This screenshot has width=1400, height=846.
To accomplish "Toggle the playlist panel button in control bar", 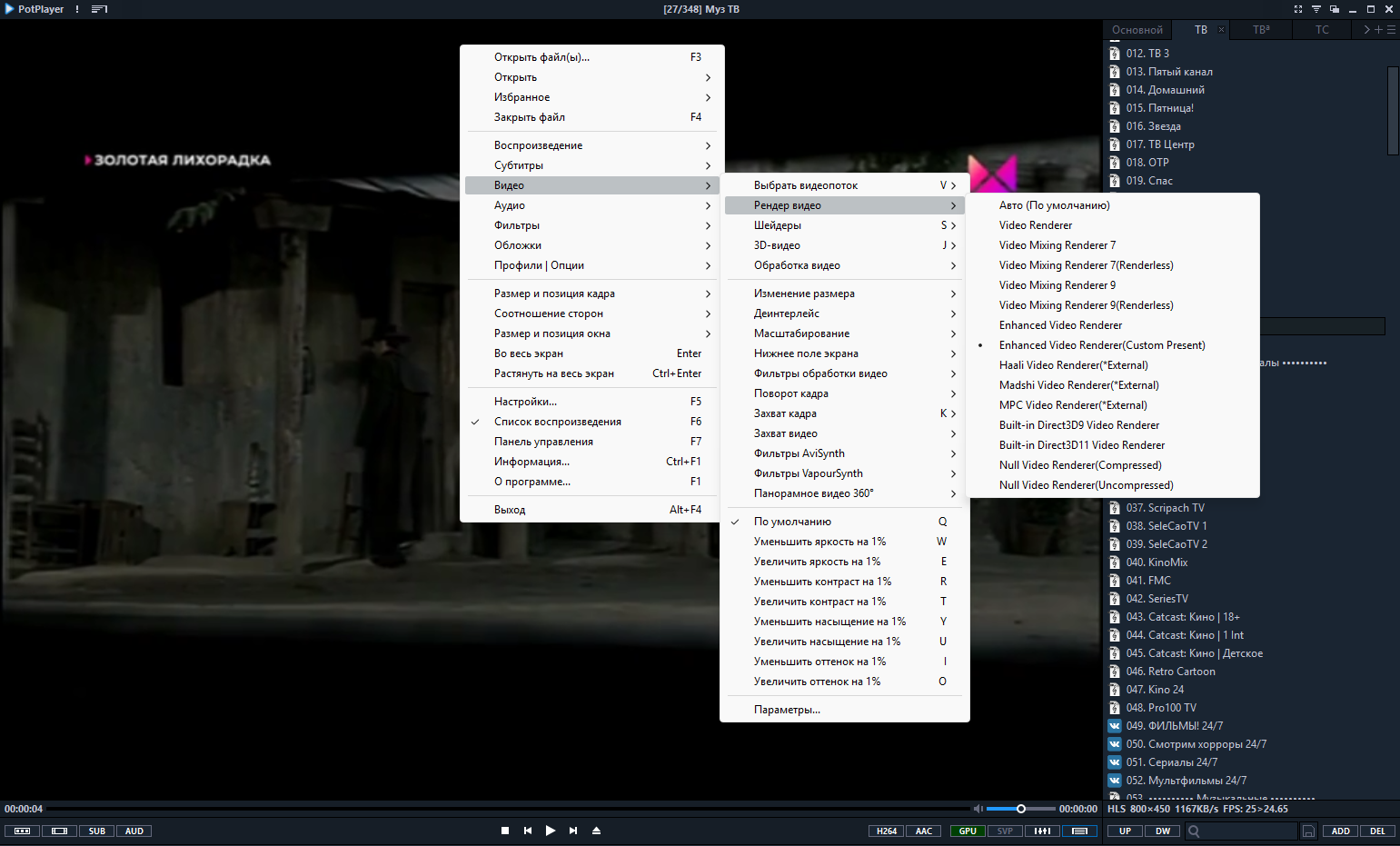I will tap(1079, 831).
